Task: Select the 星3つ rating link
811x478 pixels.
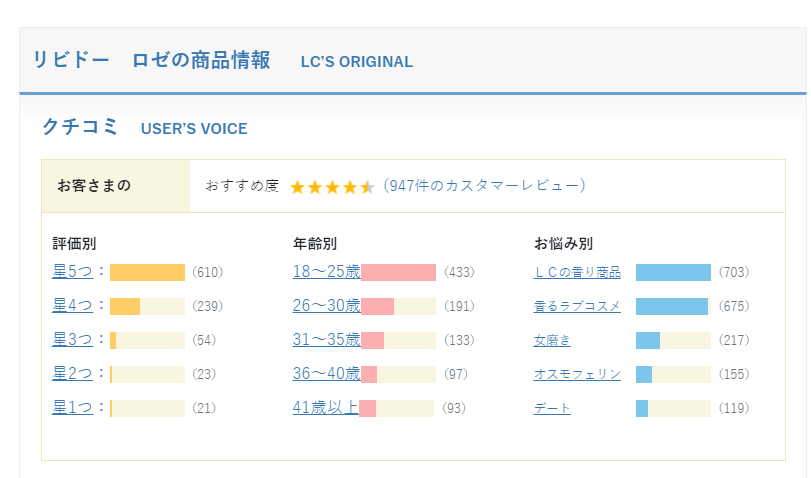Action: (x=72, y=340)
